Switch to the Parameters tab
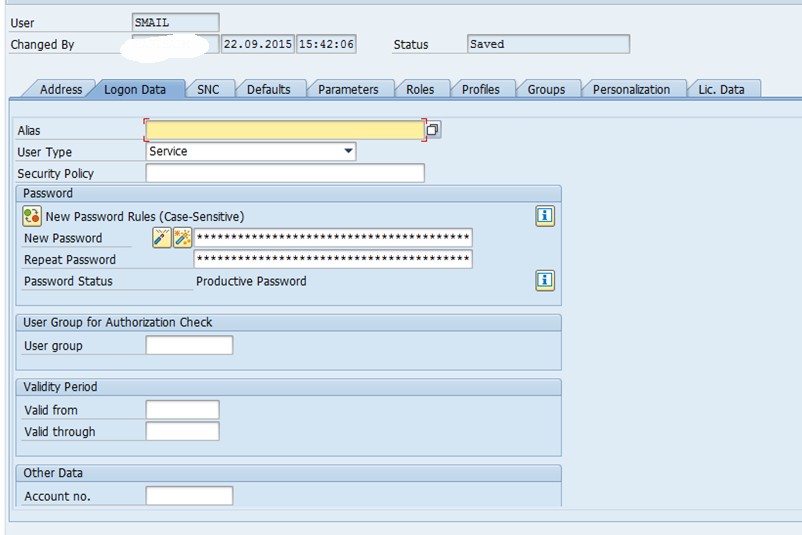The height and width of the screenshot is (535, 802). (348, 89)
